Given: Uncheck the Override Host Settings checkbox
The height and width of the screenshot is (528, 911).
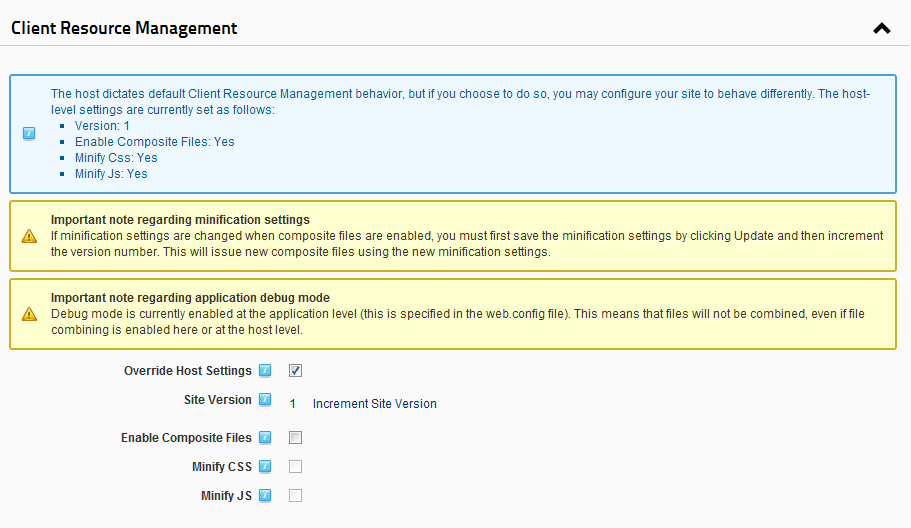Looking at the screenshot, I should point(295,371).
